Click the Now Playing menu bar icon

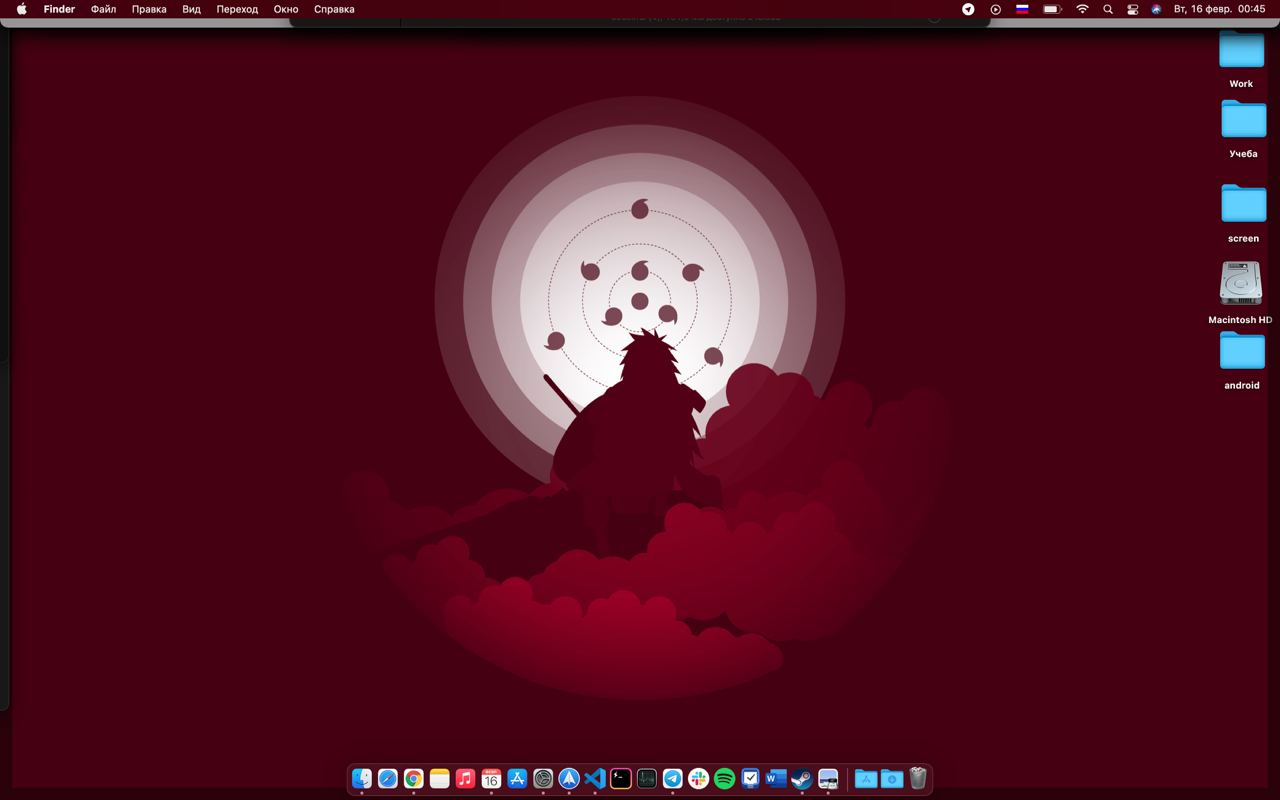click(x=995, y=9)
